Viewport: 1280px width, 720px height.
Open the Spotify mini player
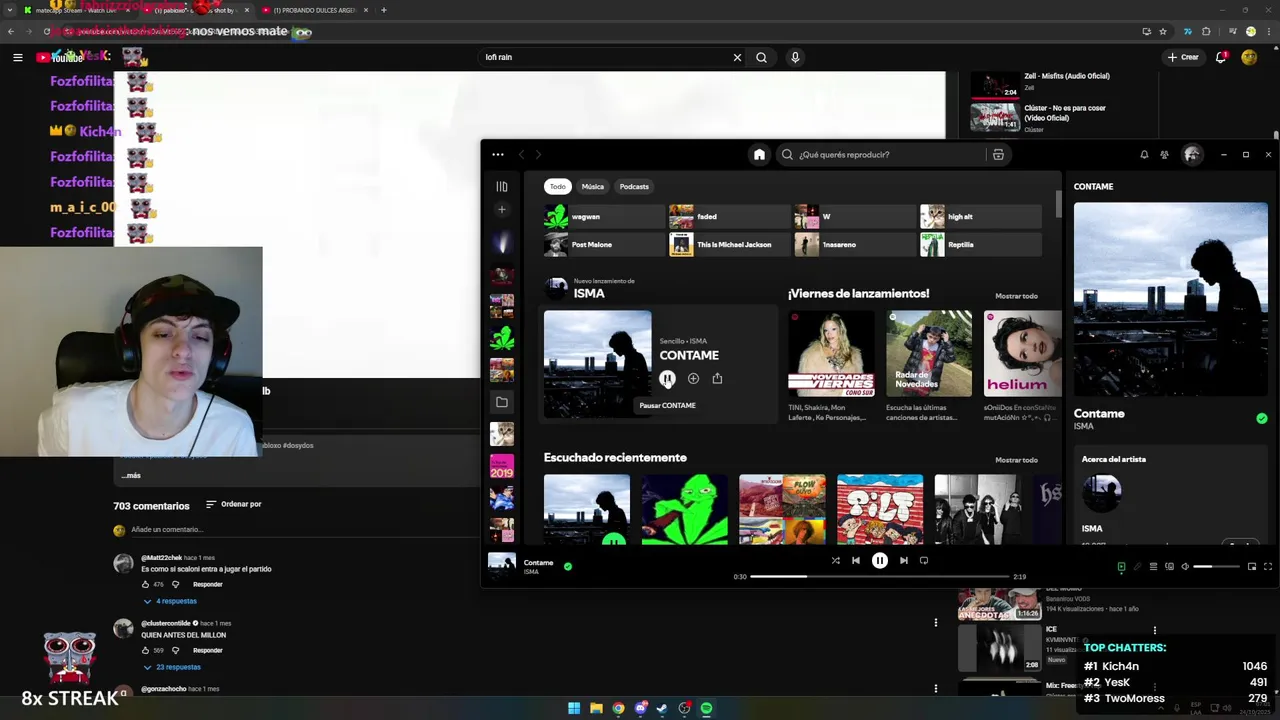[x=1251, y=566]
